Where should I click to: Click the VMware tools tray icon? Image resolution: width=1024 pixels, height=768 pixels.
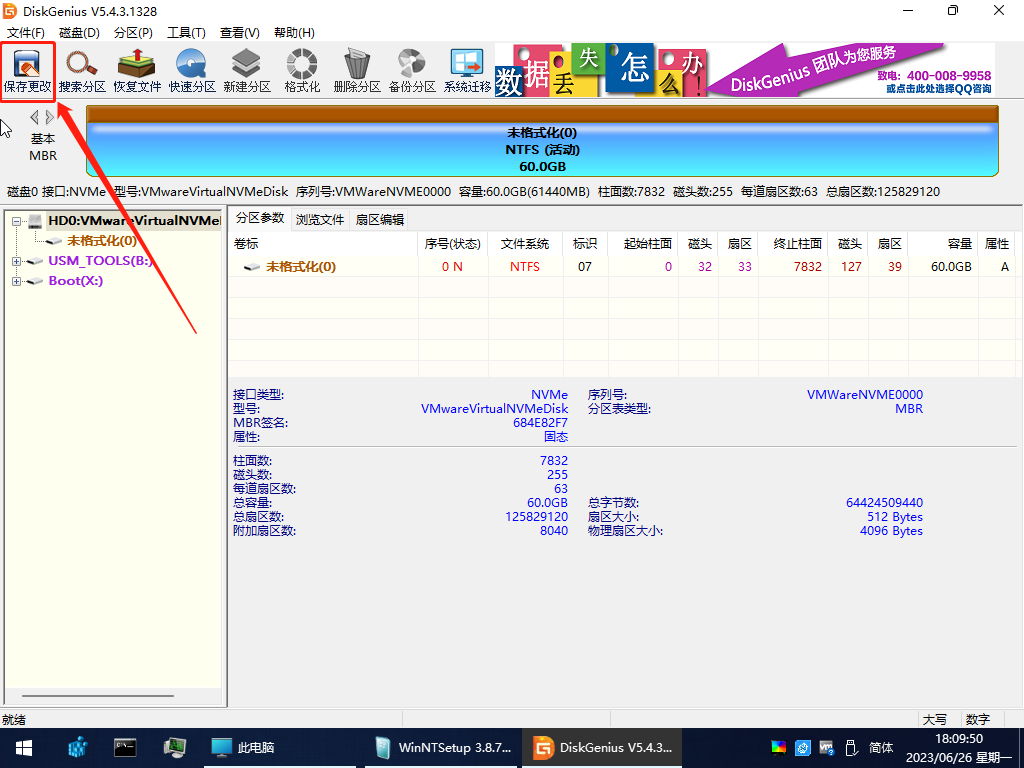(x=826, y=747)
